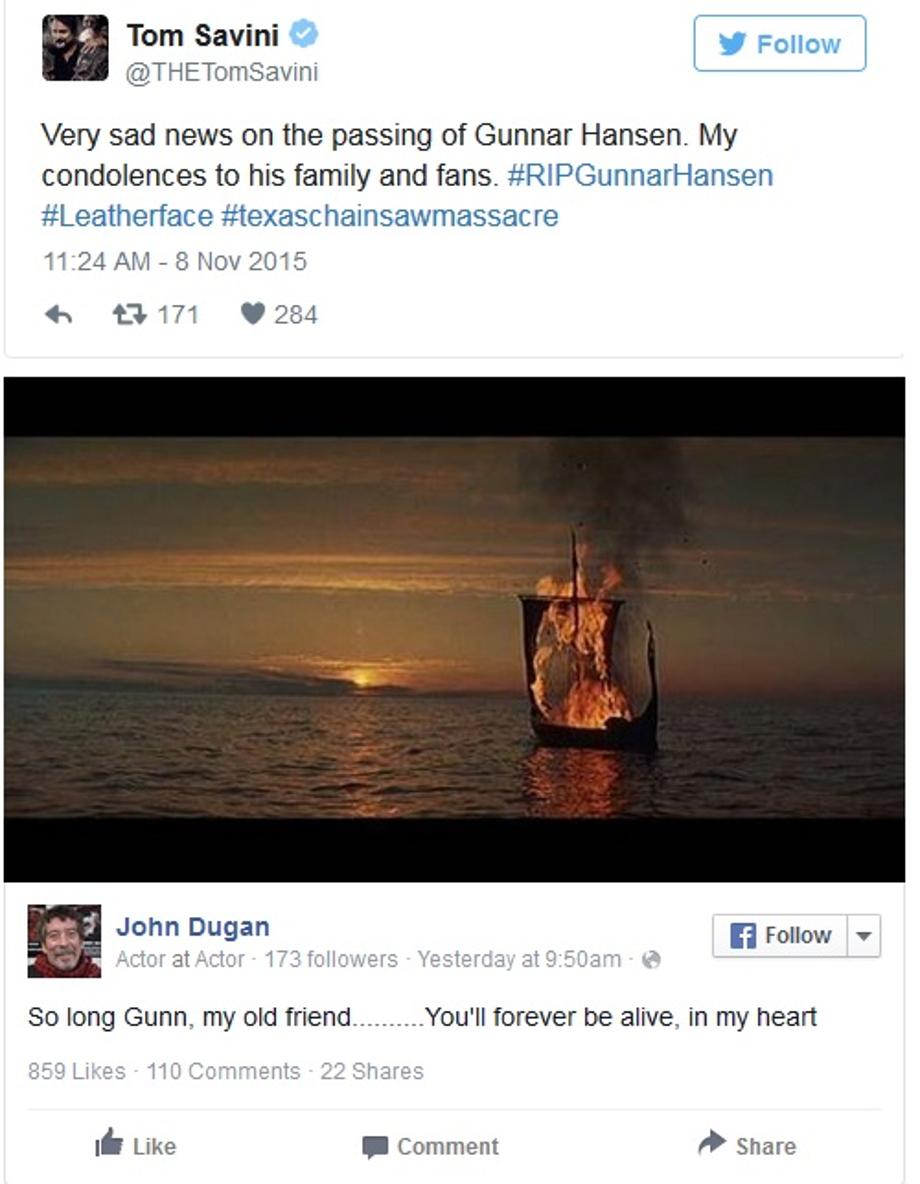The image size is (920, 1184).
Task: Click the Twitter verified badge
Action: (304, 34)
